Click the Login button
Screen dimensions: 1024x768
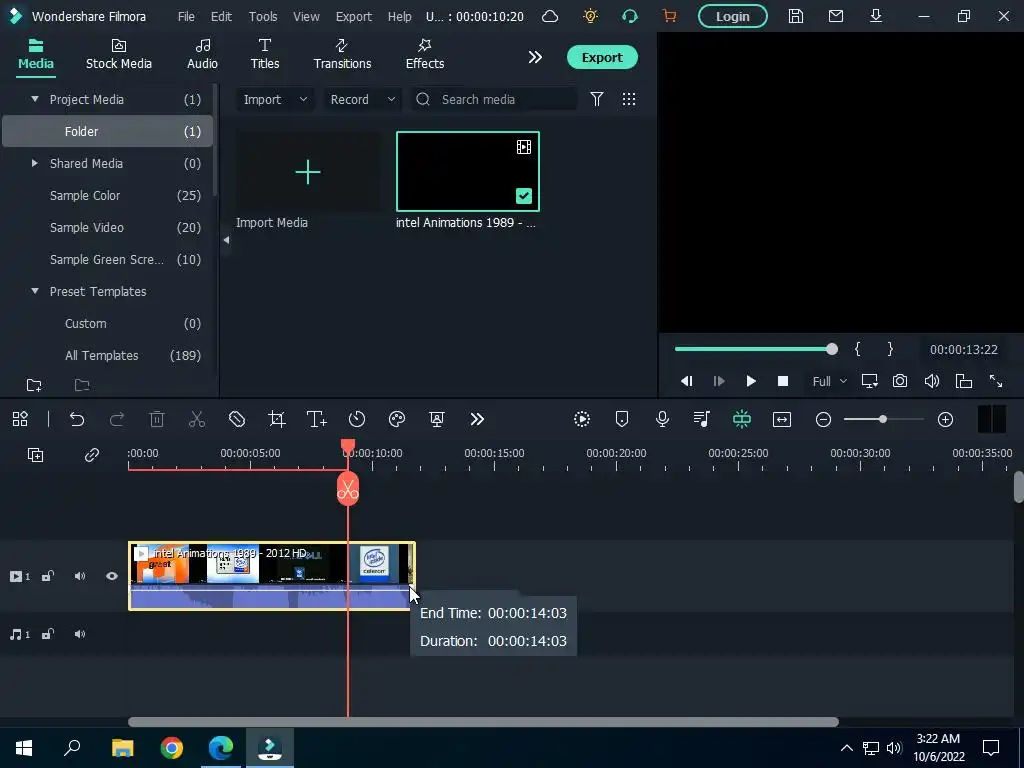click(x=732, y=16)
